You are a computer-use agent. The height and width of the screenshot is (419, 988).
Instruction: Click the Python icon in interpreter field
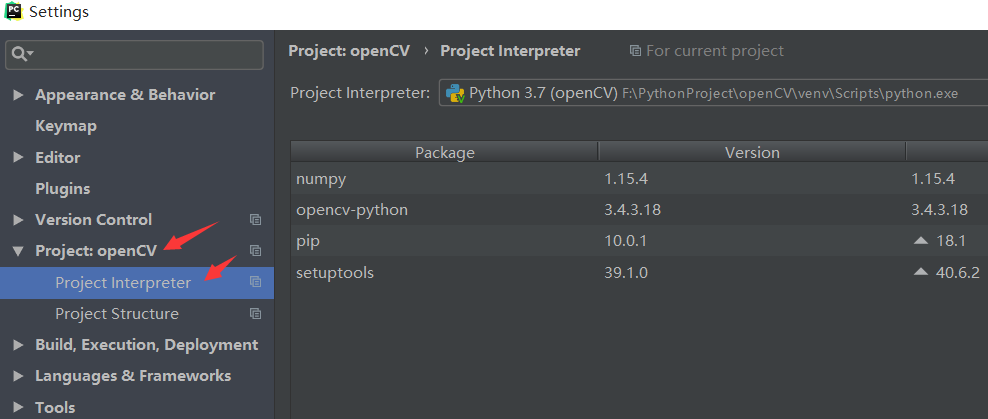455,94
